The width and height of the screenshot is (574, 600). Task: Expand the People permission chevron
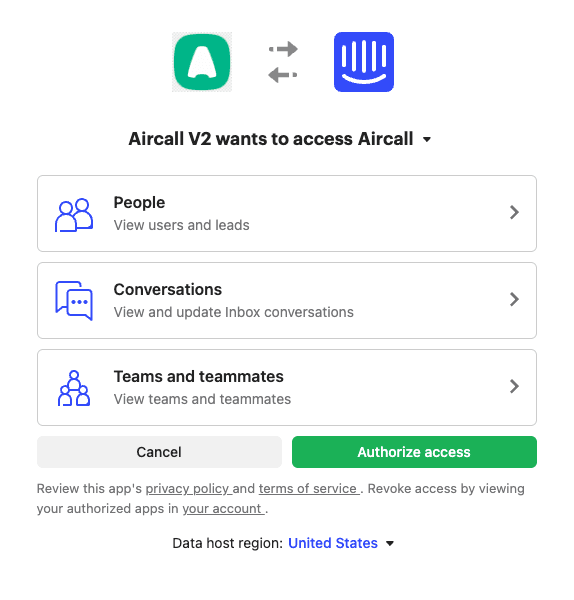point(514,212)
